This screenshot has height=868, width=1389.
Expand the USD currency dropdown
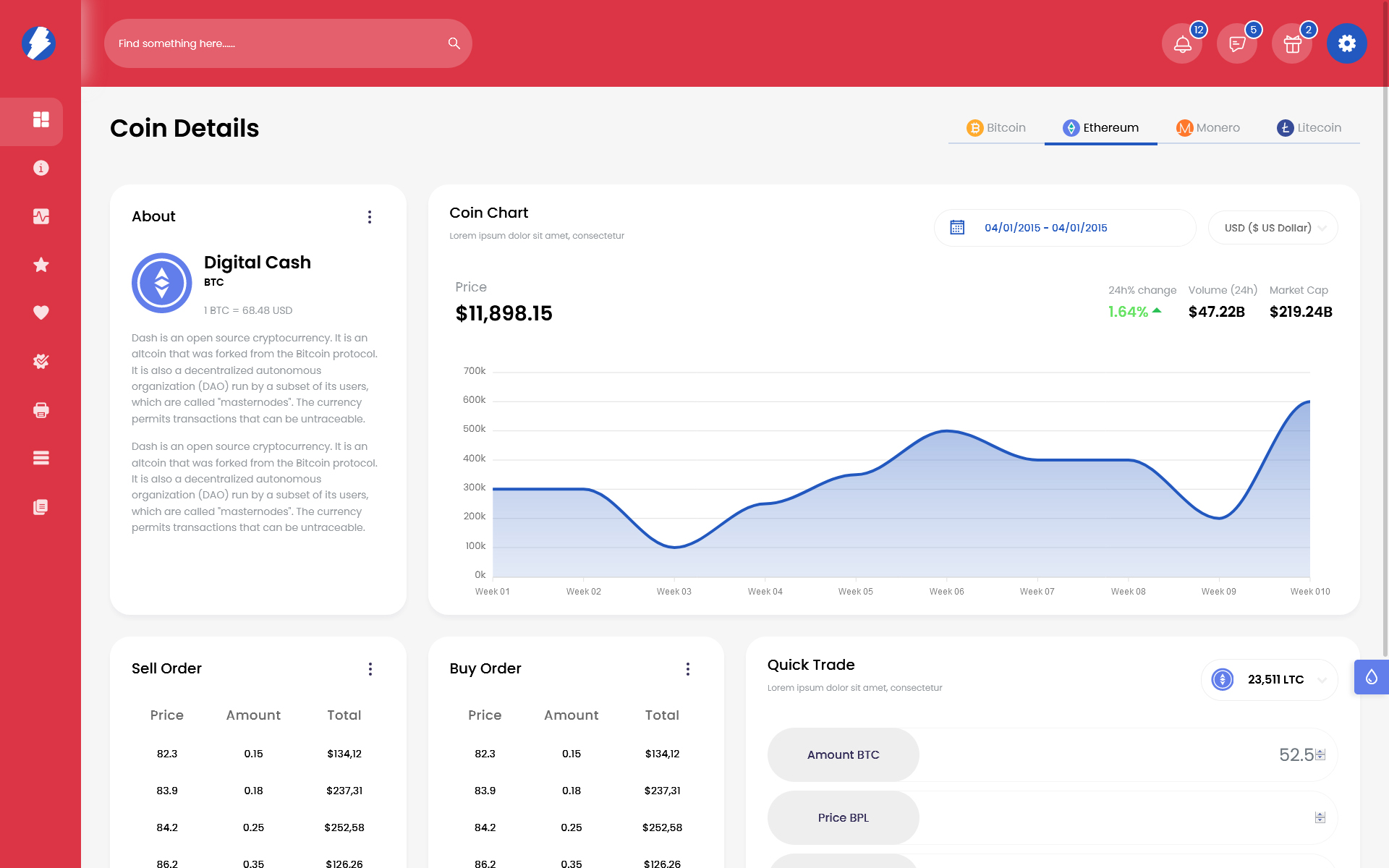coord(1273,228)
